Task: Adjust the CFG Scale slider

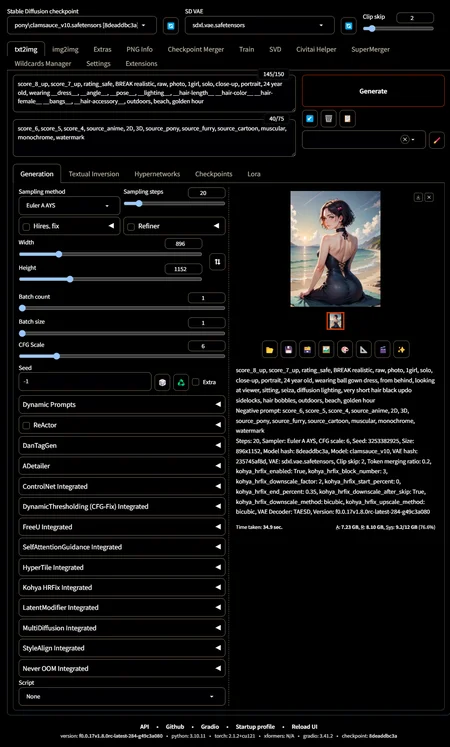Action: click(122, 356)
